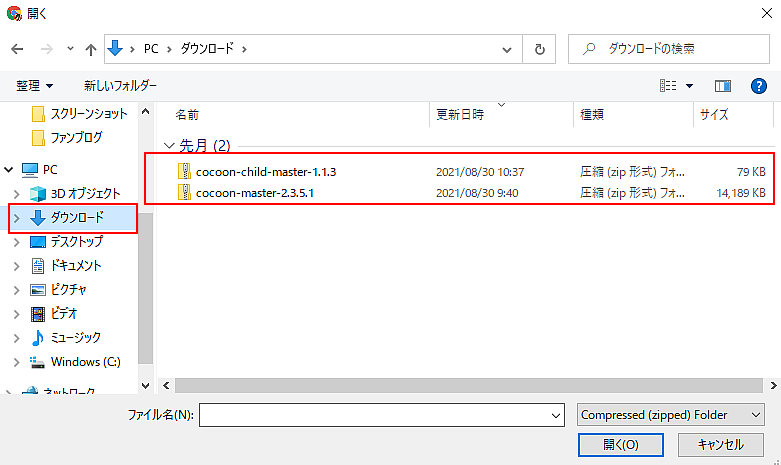Viewport: 781px width, 465px height.
Task: Expand the デスクトップ tree node
Action: point(16,242)
